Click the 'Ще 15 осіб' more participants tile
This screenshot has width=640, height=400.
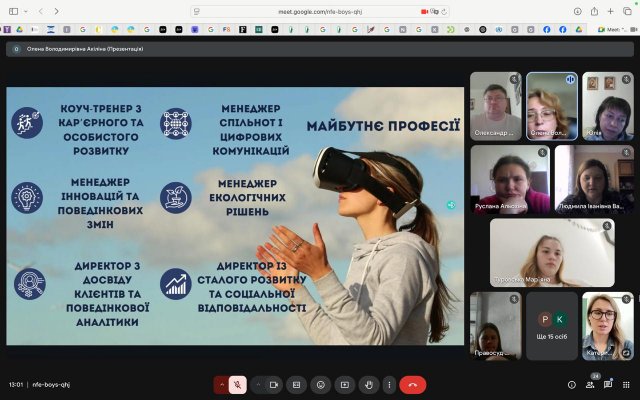[x=552, y=326]
